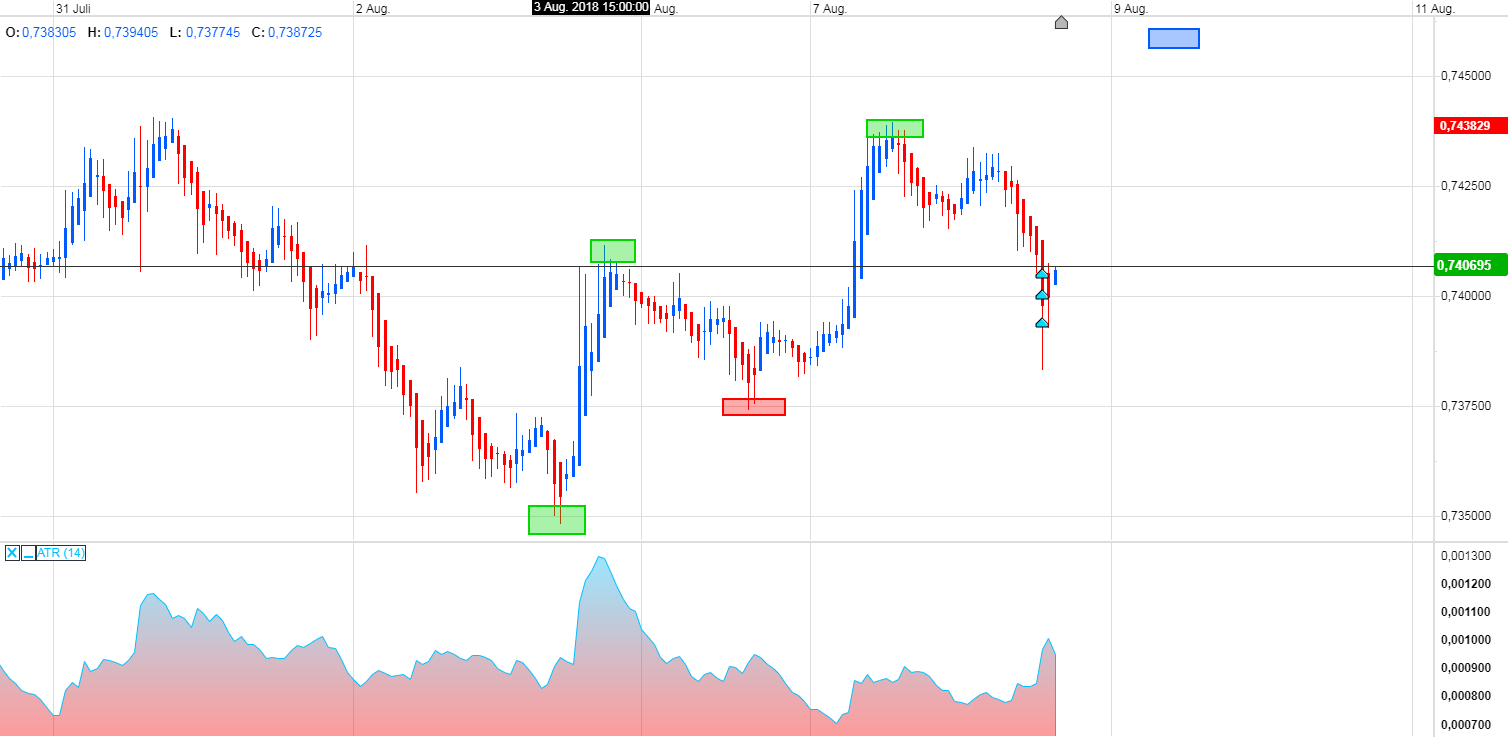Select the green box at the 7 Aug. peak
The width and height of the screenshot is (1508, 742).
tap(894, 128)
